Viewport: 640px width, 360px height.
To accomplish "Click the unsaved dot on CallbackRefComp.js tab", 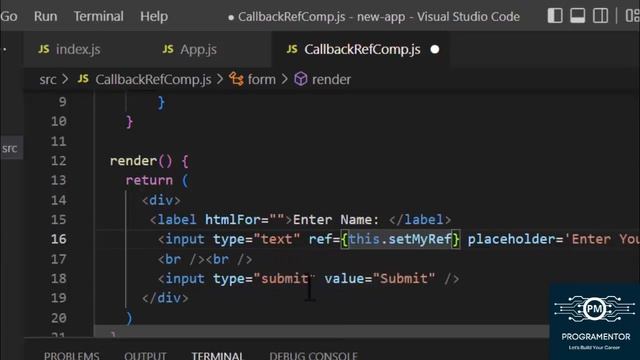I will tap(435, 49).
